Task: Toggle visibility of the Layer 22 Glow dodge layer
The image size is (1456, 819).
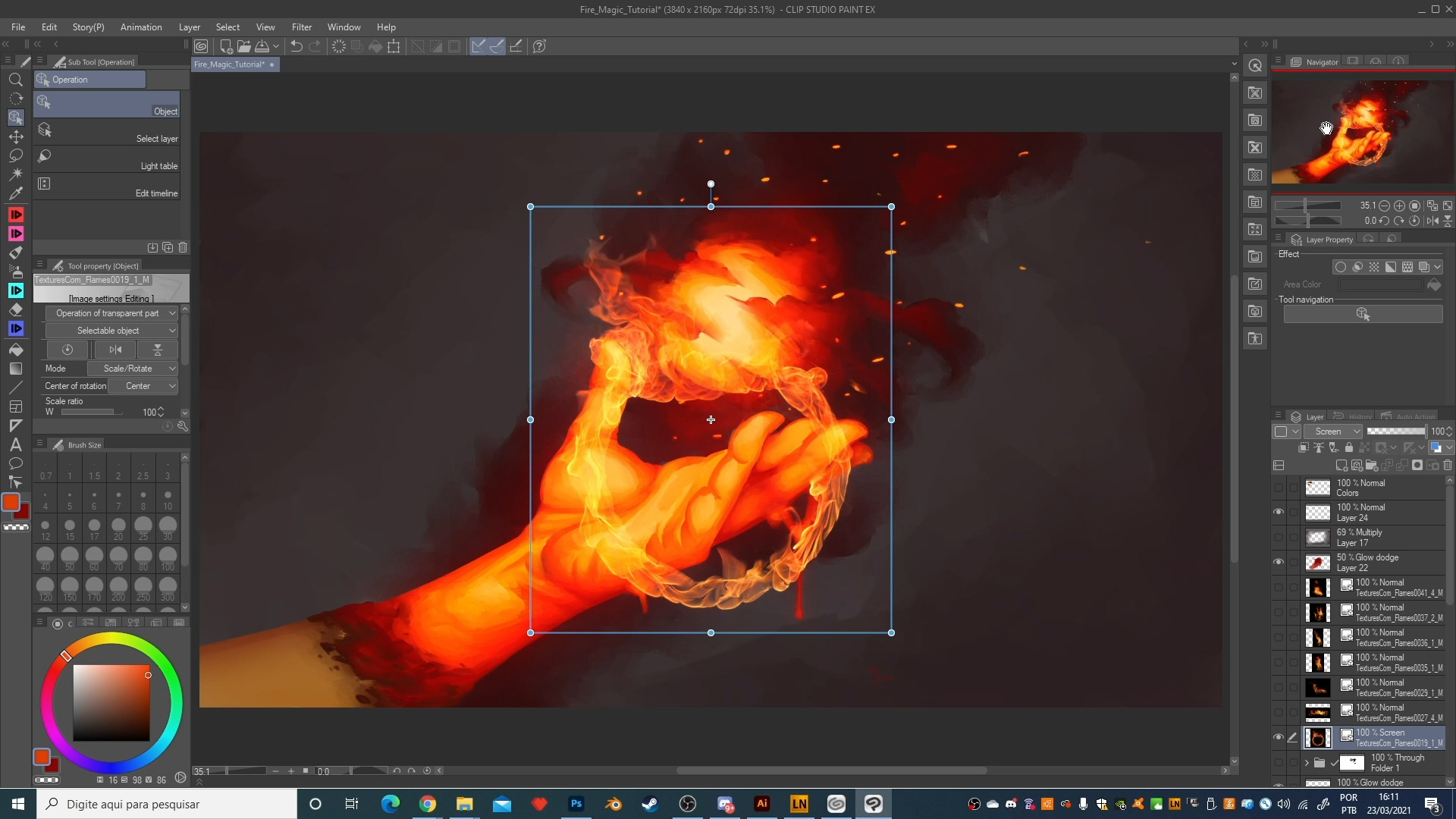Action: [1279, 562]
